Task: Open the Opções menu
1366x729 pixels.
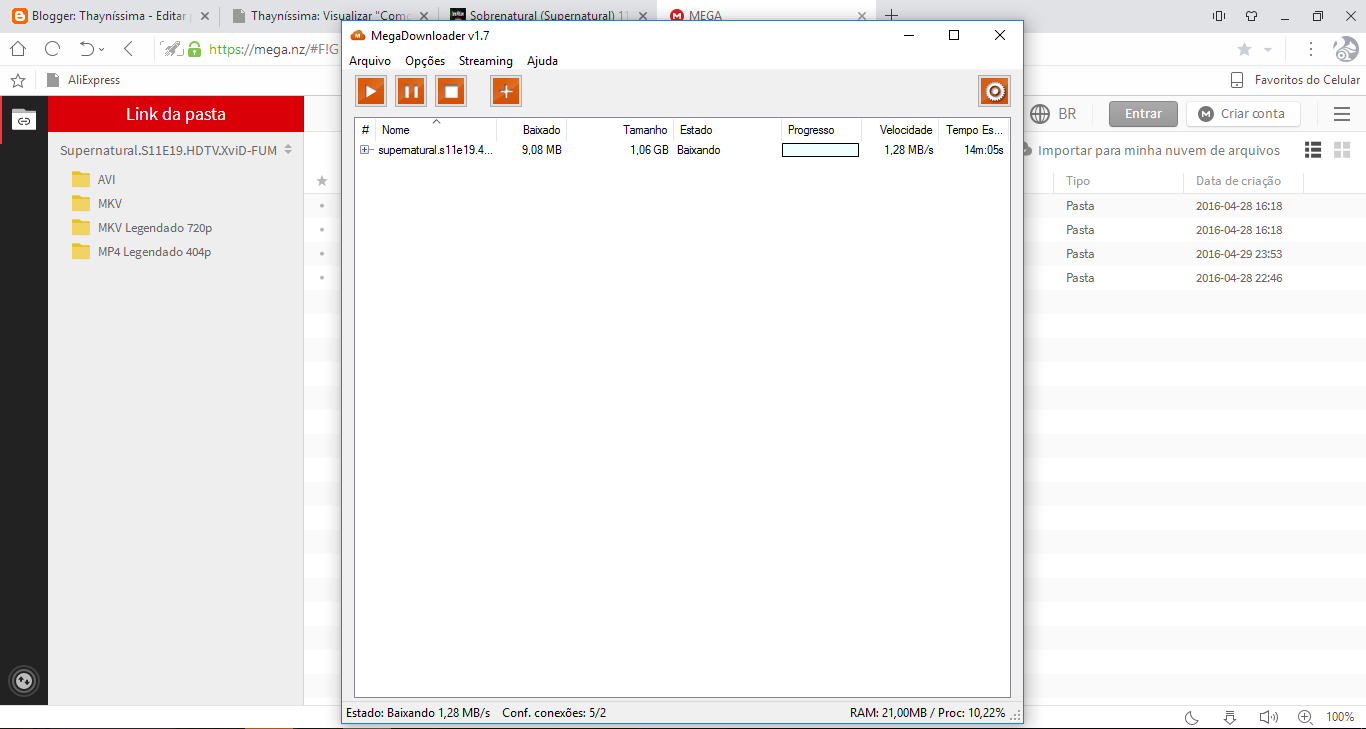Action: 425,61
